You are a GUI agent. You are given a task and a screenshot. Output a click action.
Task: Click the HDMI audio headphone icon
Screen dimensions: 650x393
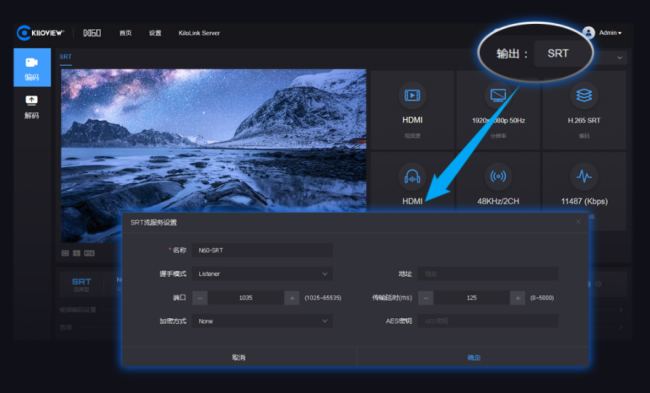pyautogui.click(x=412, y=177)
